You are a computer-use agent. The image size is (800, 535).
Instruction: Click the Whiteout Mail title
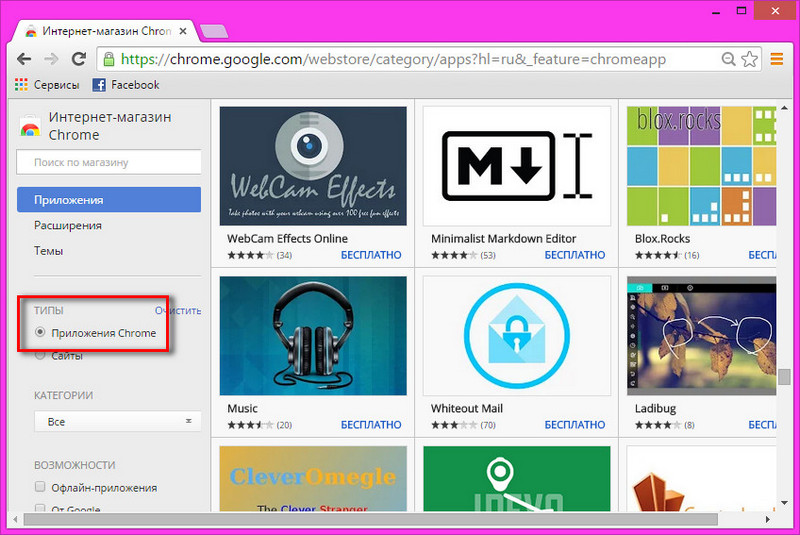tap(467, 408)
